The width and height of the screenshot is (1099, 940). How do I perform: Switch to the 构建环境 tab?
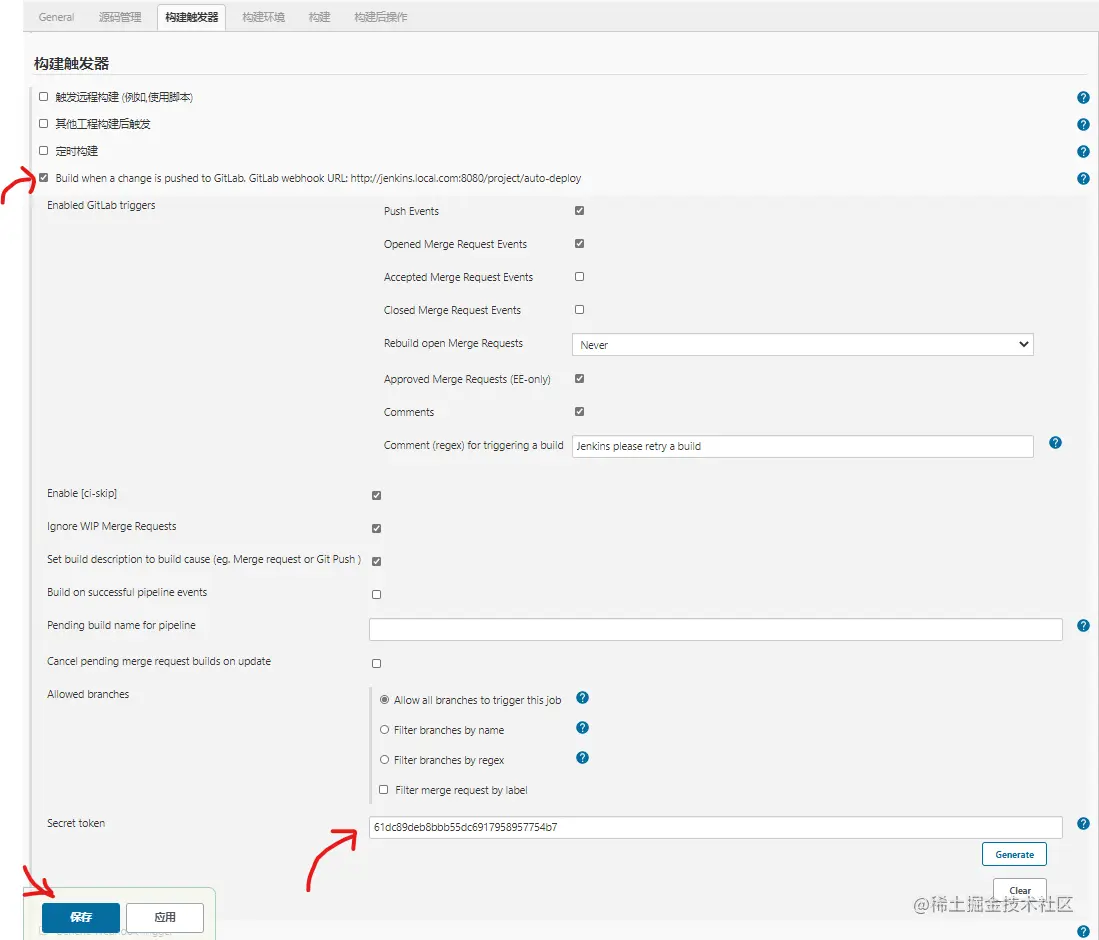[264, 17]
